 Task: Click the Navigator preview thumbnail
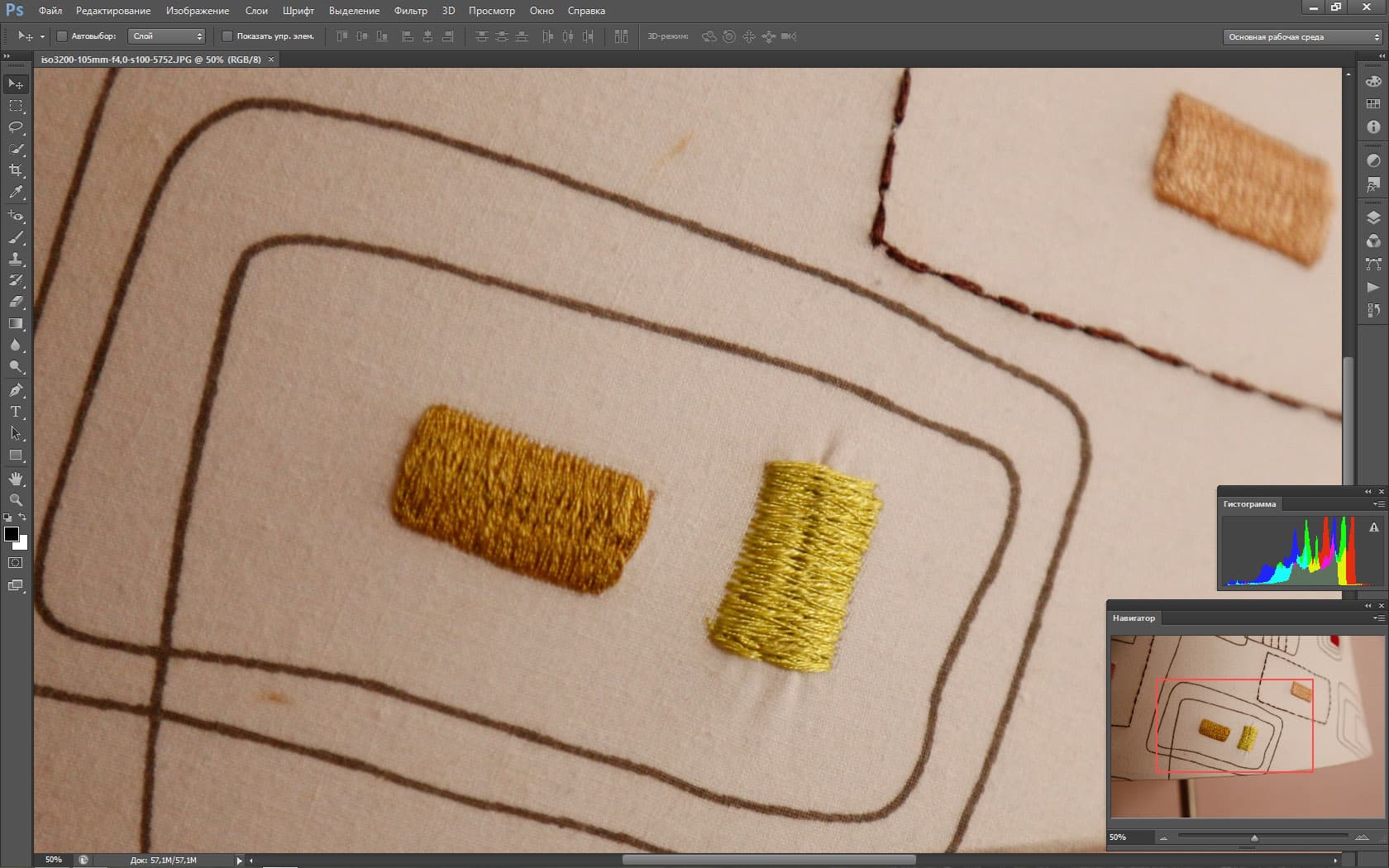(1247, 726)
